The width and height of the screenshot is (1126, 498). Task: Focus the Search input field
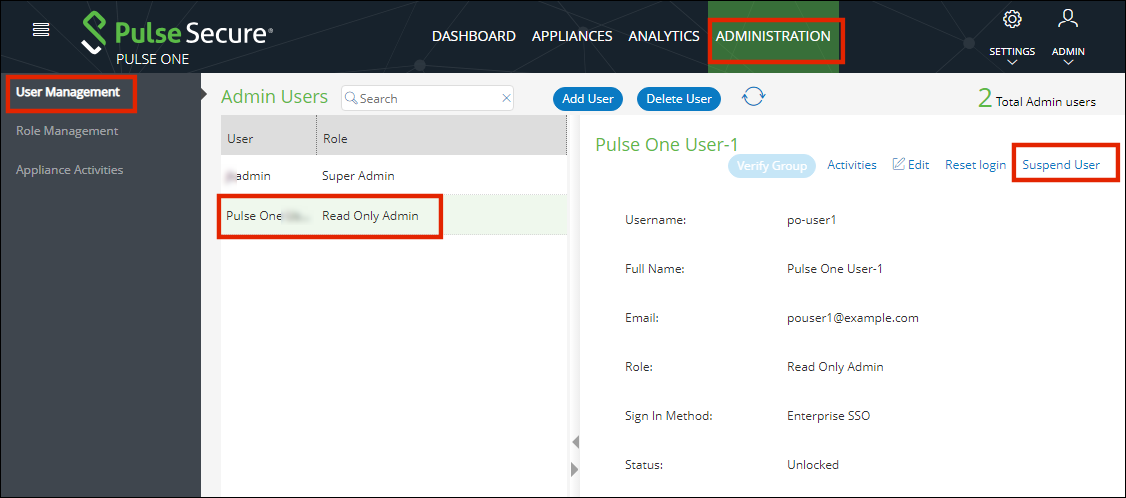click(428, 98)
